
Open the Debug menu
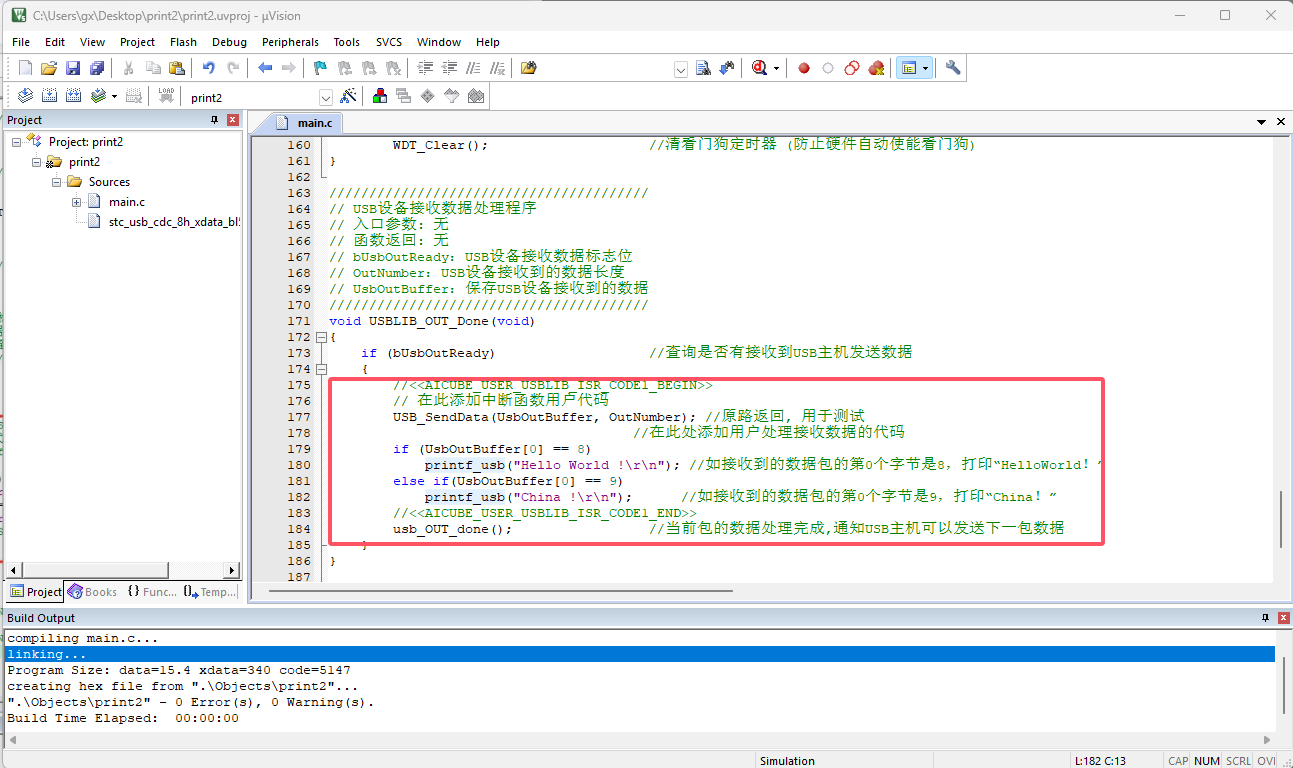229,42
